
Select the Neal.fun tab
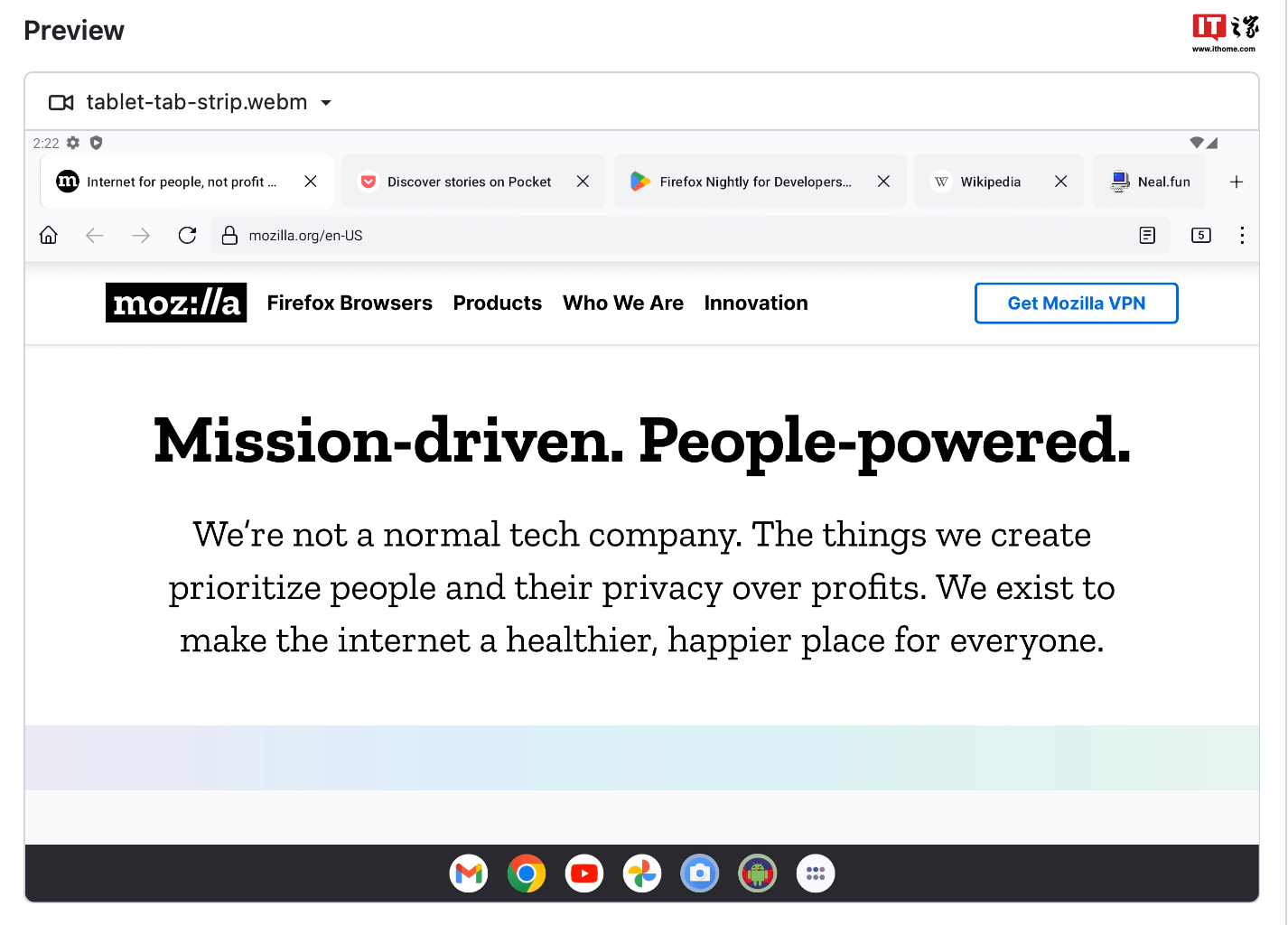point(1149,182)
